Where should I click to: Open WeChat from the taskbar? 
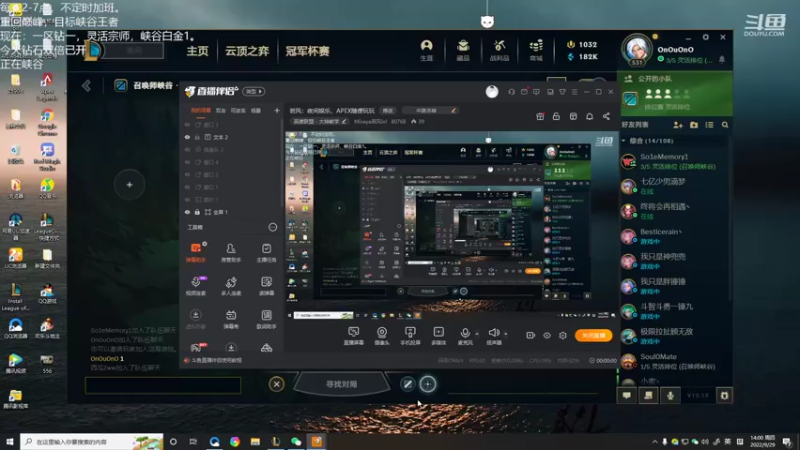pyautogui.click(x=296, y=441)
